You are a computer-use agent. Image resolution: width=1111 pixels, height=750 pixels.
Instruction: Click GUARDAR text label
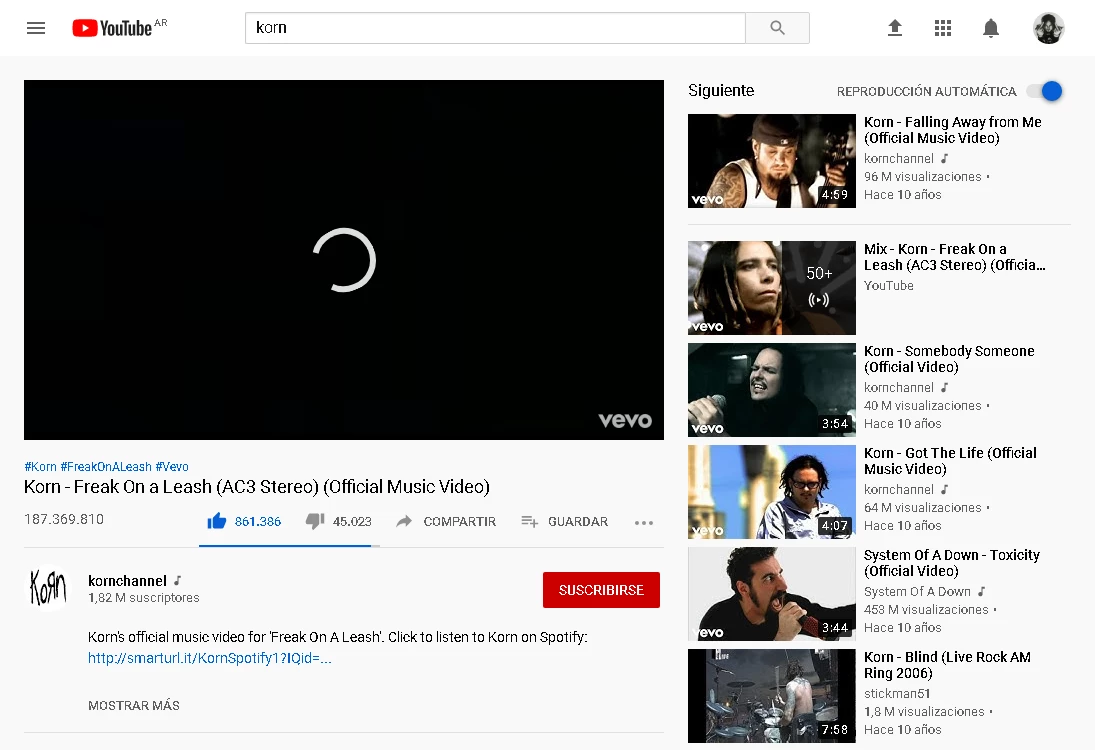[578, 521]
